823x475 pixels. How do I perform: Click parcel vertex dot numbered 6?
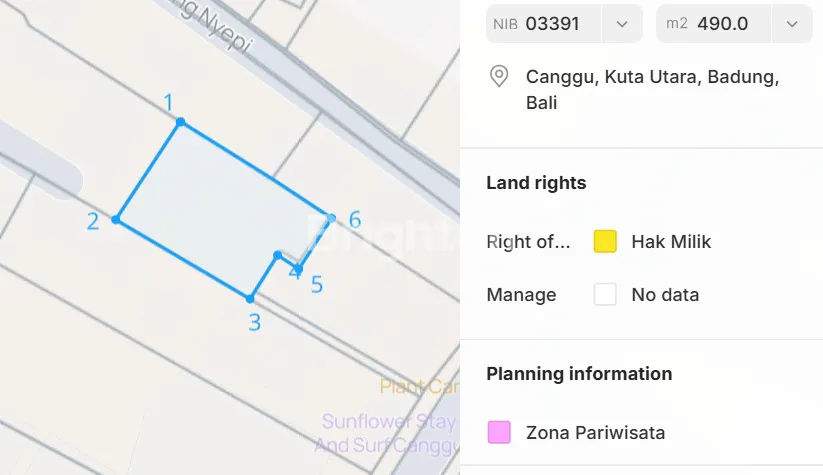click(331, 216)
